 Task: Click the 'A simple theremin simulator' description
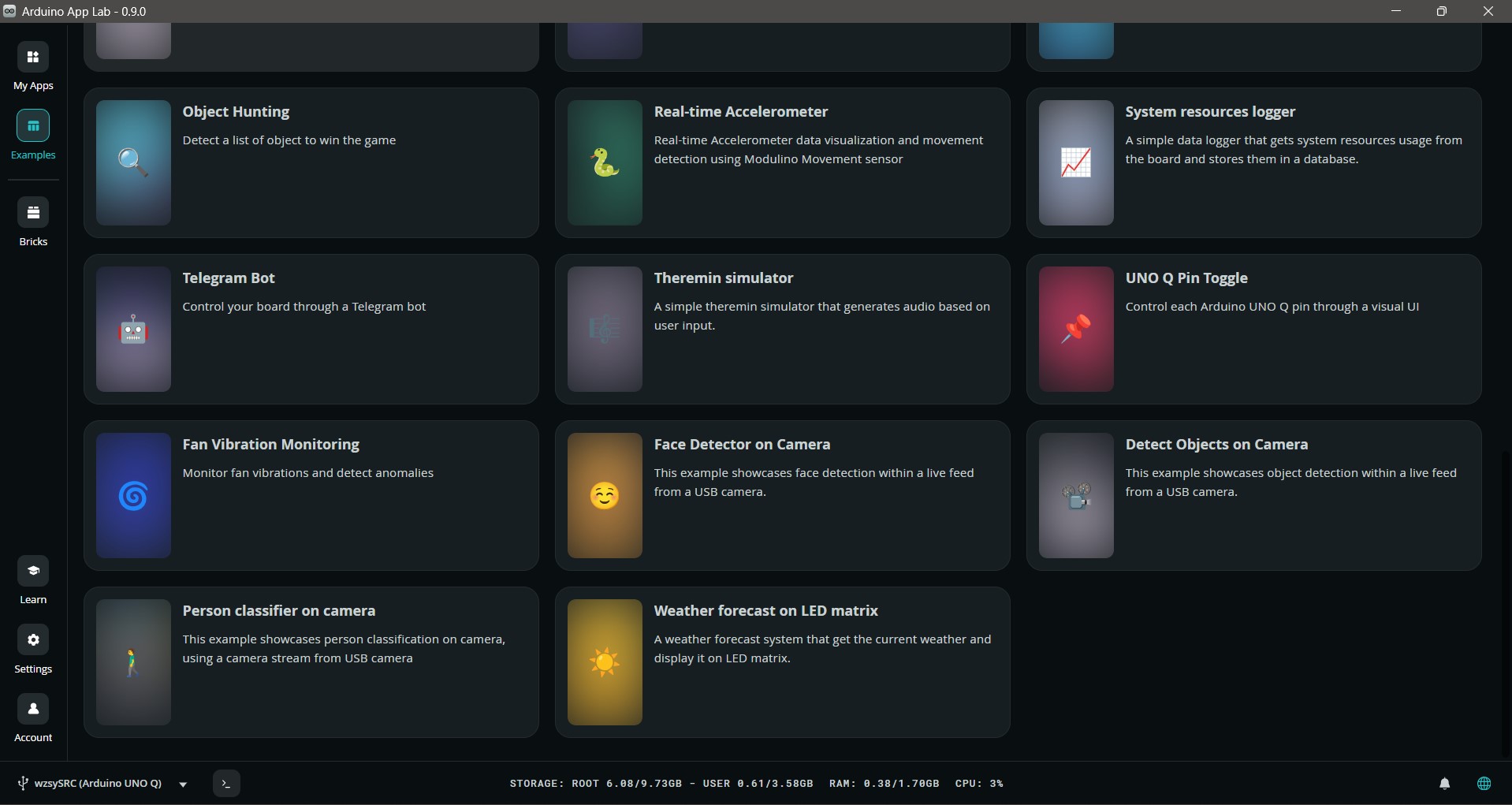[822, 316]
